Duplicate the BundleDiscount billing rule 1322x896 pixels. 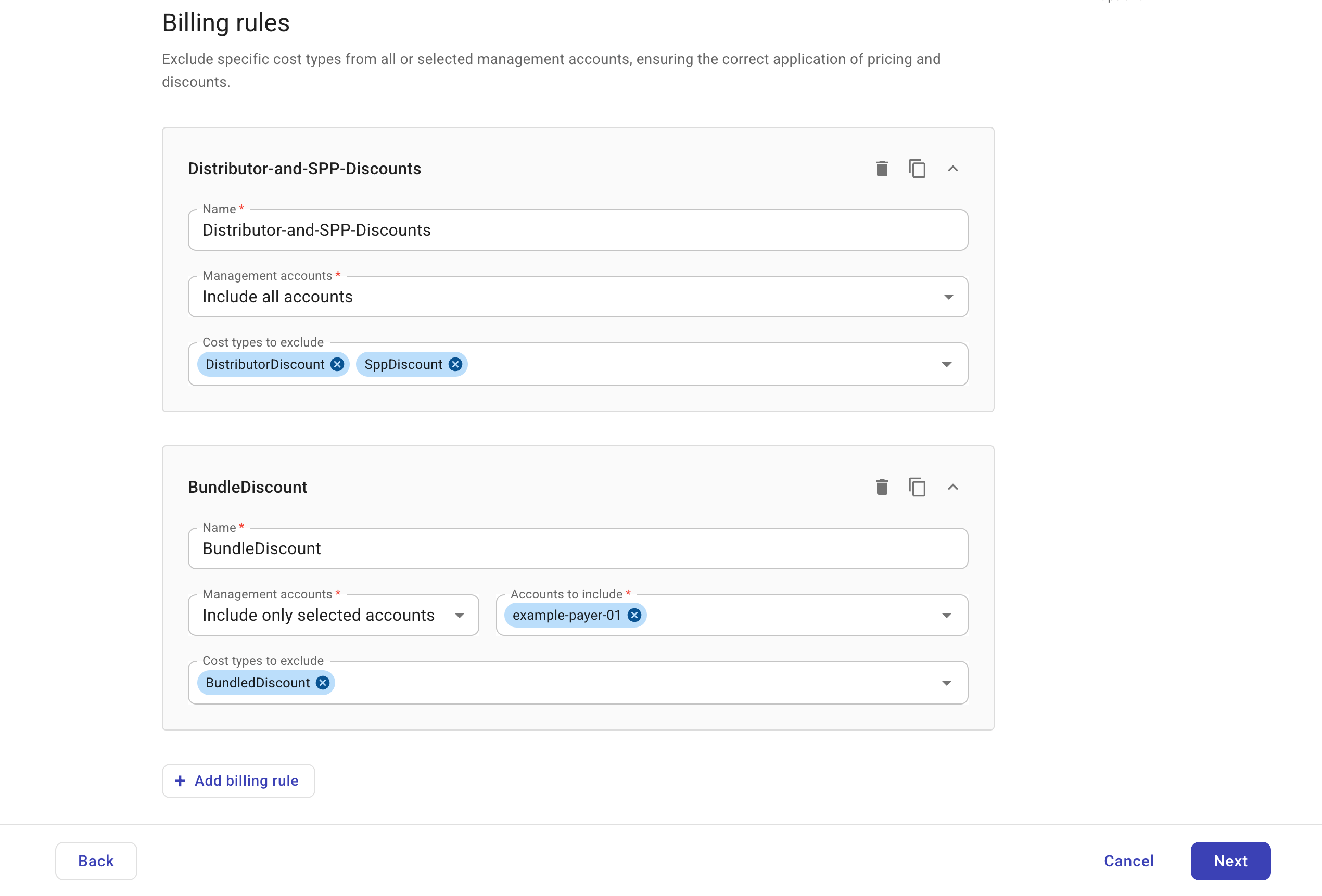[917, 487]
